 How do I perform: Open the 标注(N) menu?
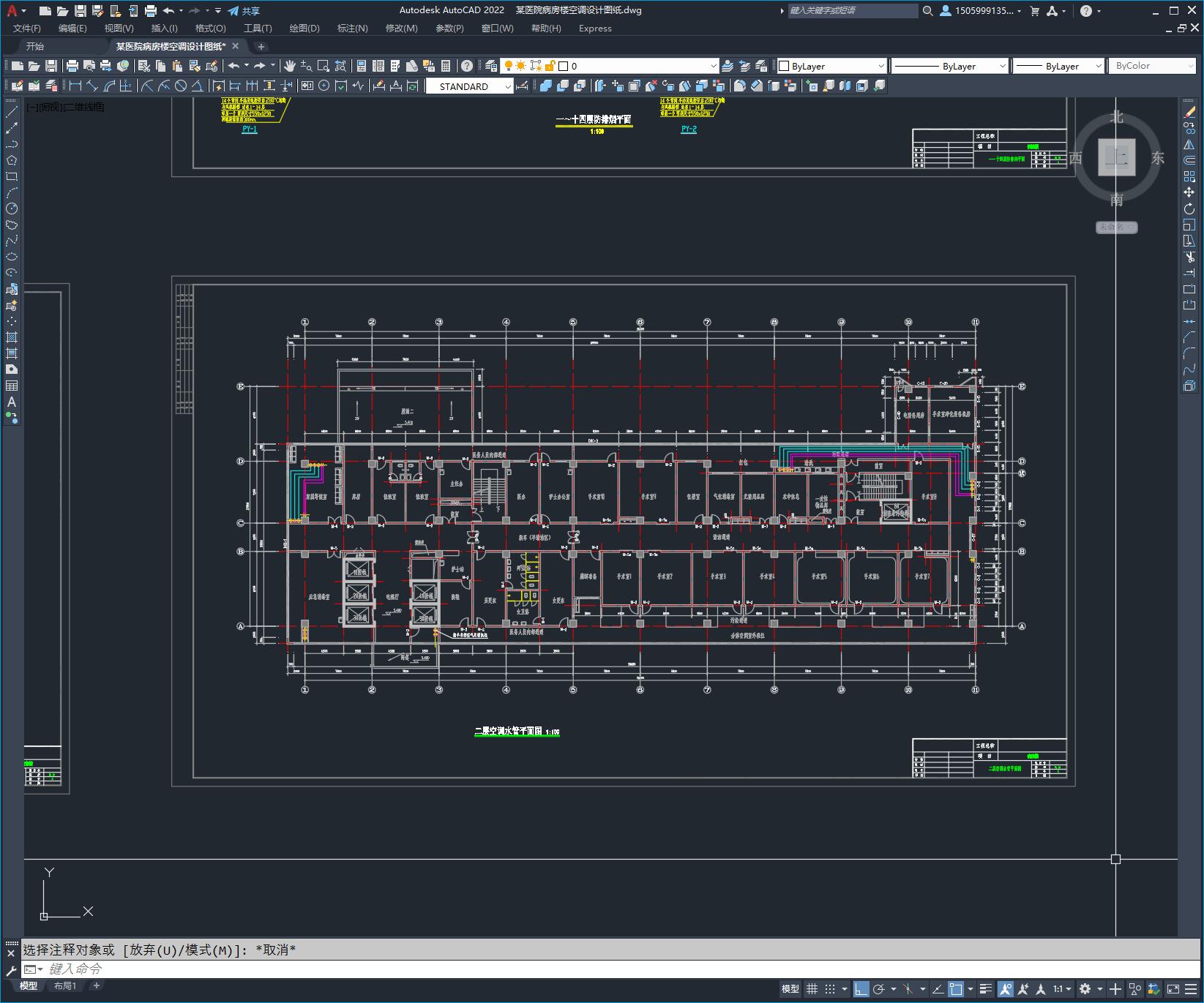coord(352,28)
